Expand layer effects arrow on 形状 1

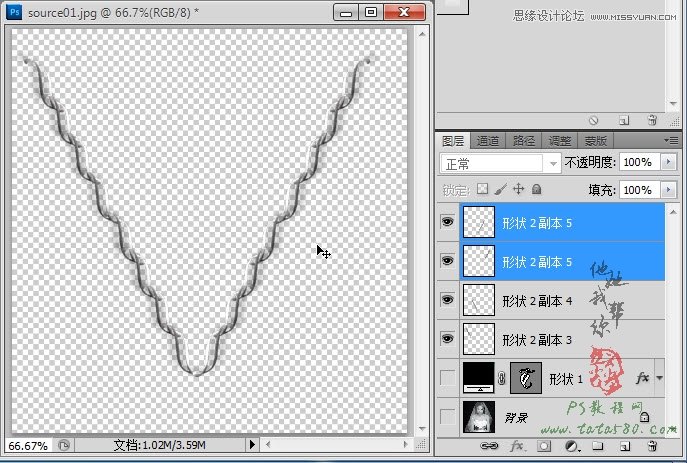click(659, 378)
